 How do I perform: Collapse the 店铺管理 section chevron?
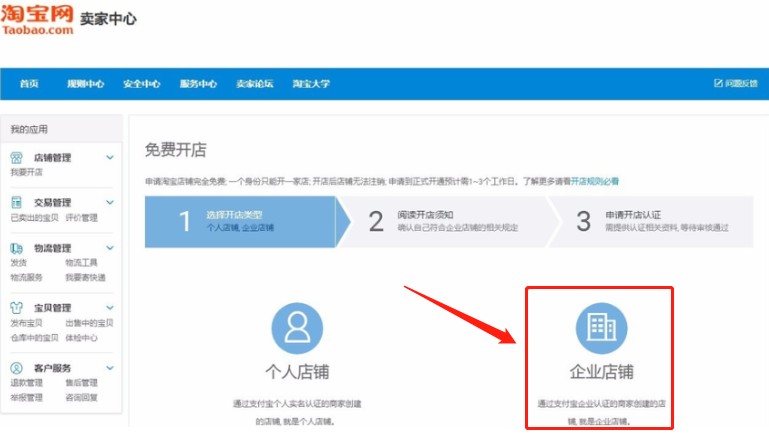click(110, 157)
